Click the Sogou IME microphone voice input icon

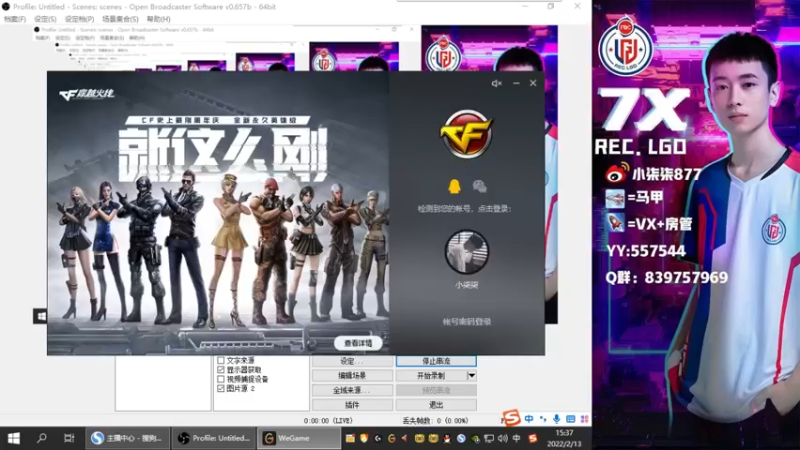pos(557,419)
